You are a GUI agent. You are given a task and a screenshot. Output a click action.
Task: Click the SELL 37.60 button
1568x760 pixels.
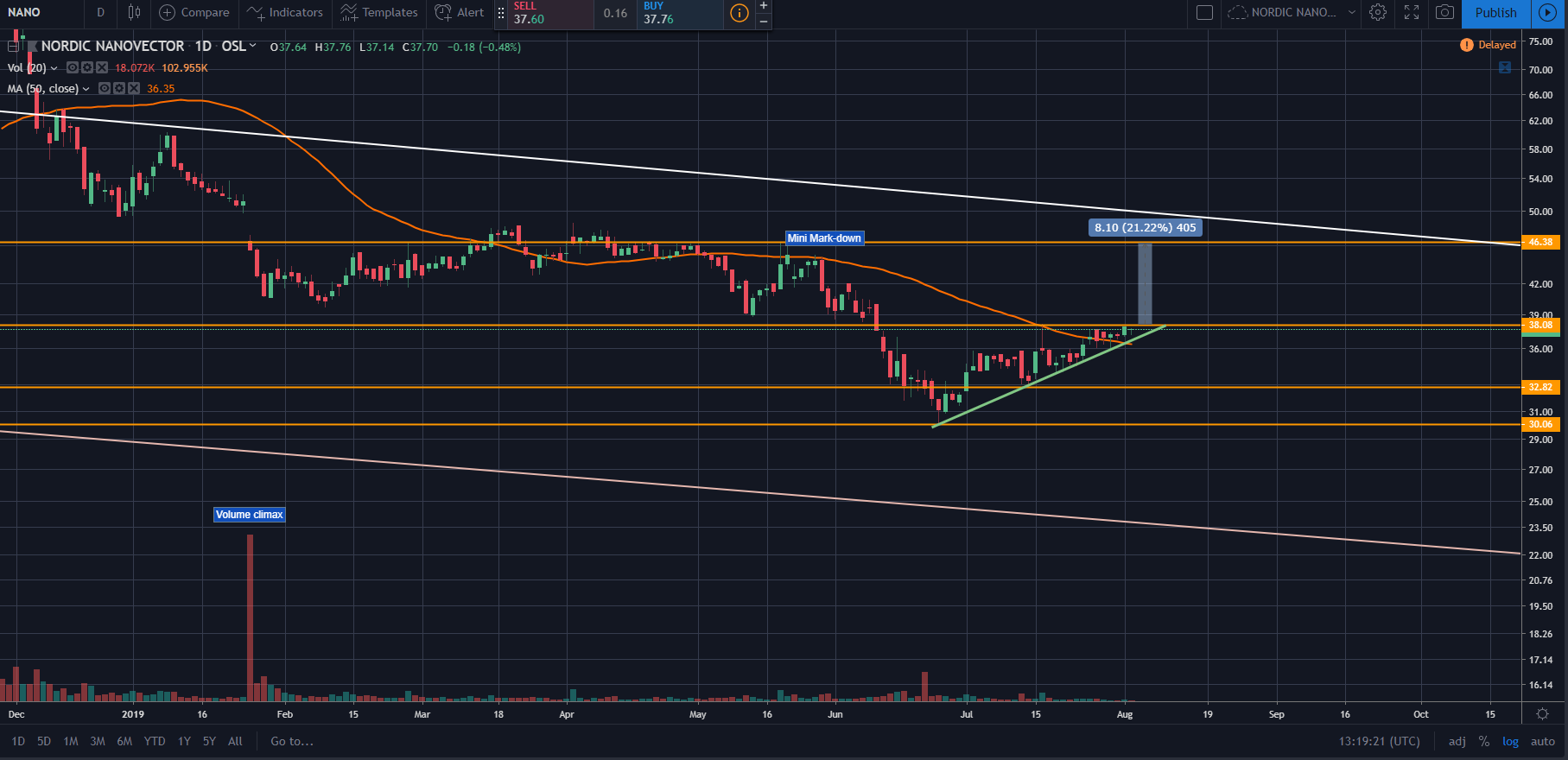tap(552, 13)
